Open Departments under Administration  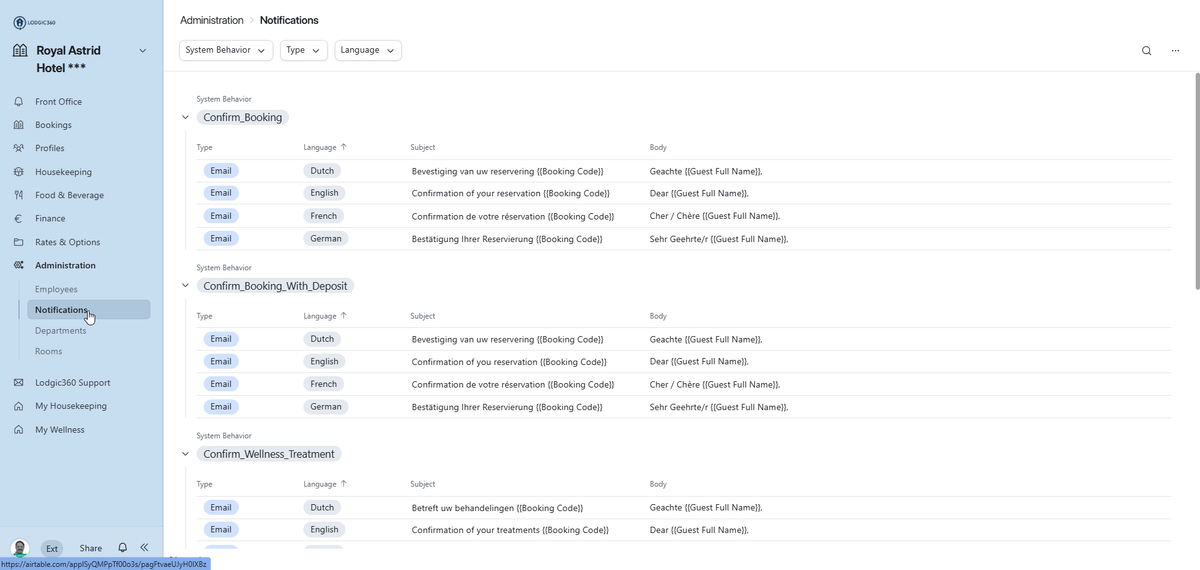(x=60, y=331)
